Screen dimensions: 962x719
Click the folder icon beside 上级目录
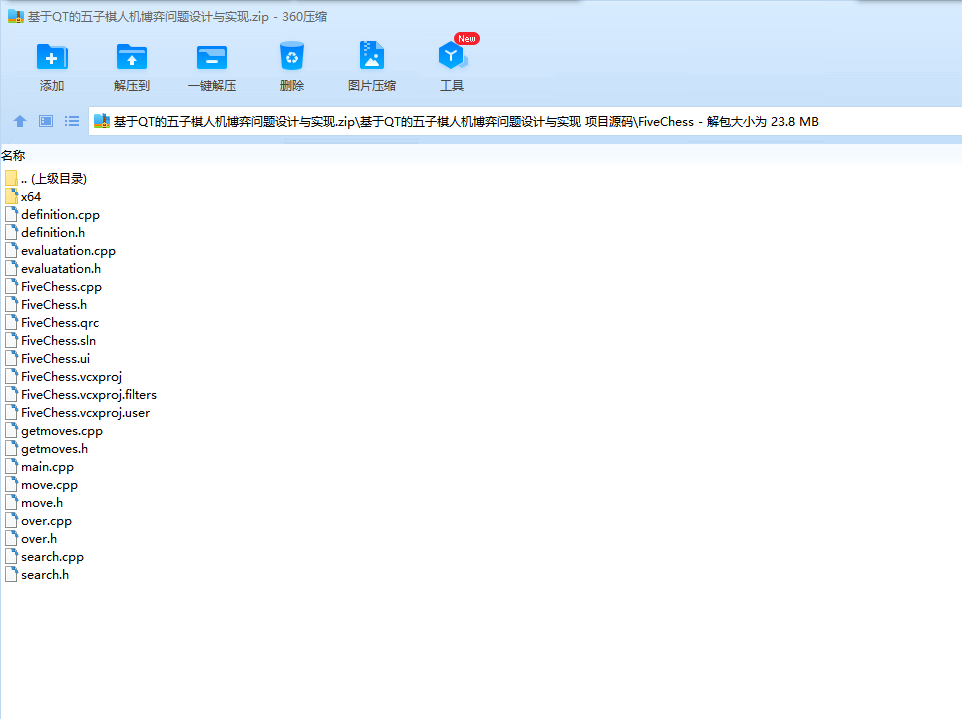11,179
